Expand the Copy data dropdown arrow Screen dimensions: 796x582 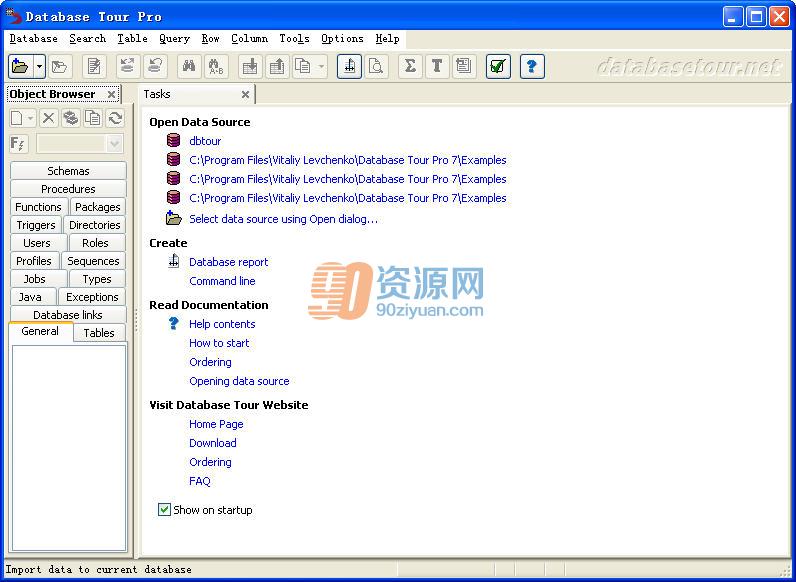coord(321,66)
